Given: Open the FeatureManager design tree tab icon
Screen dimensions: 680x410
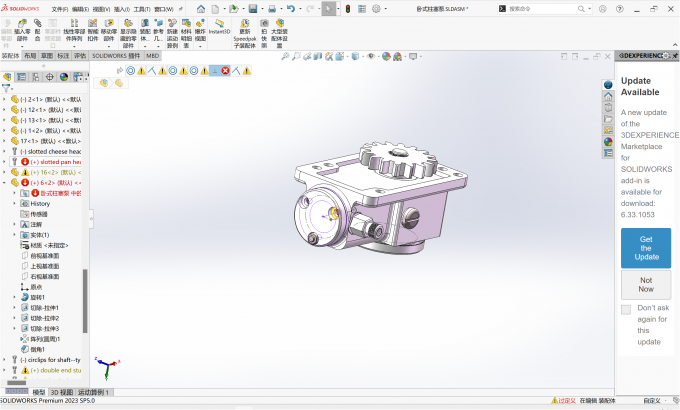Looking at the screenshot, I should 7,77.
